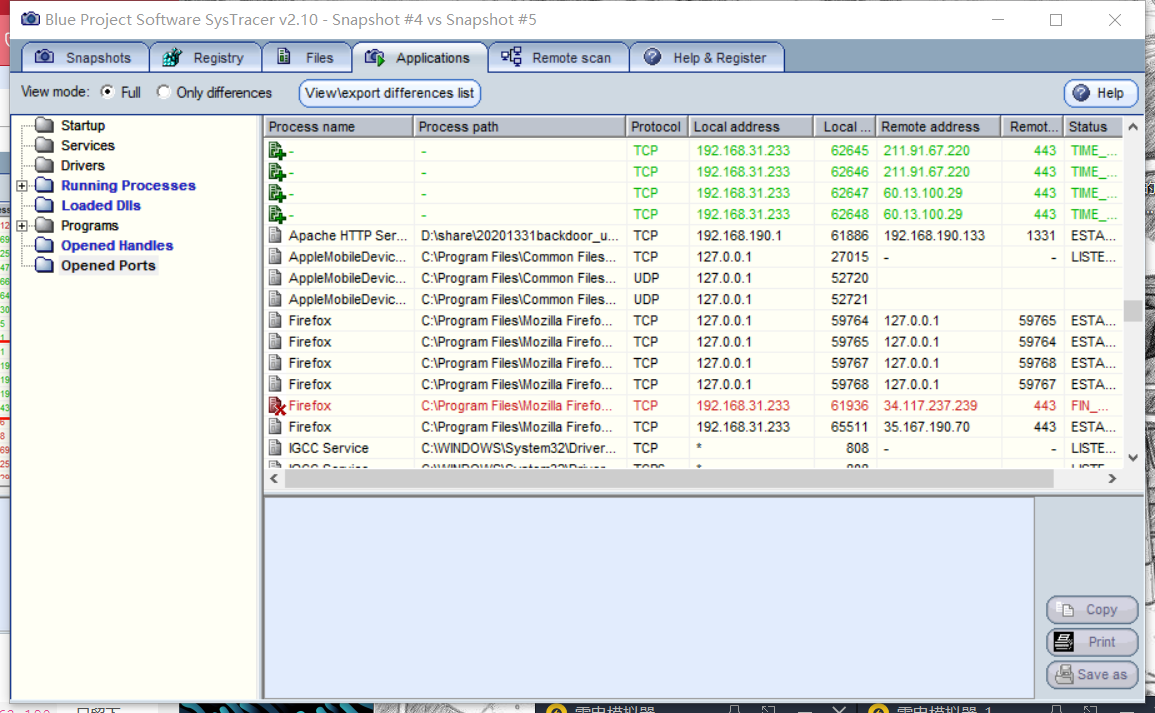Click the horizontal scrollbar right arrow

click(1112, 479)
